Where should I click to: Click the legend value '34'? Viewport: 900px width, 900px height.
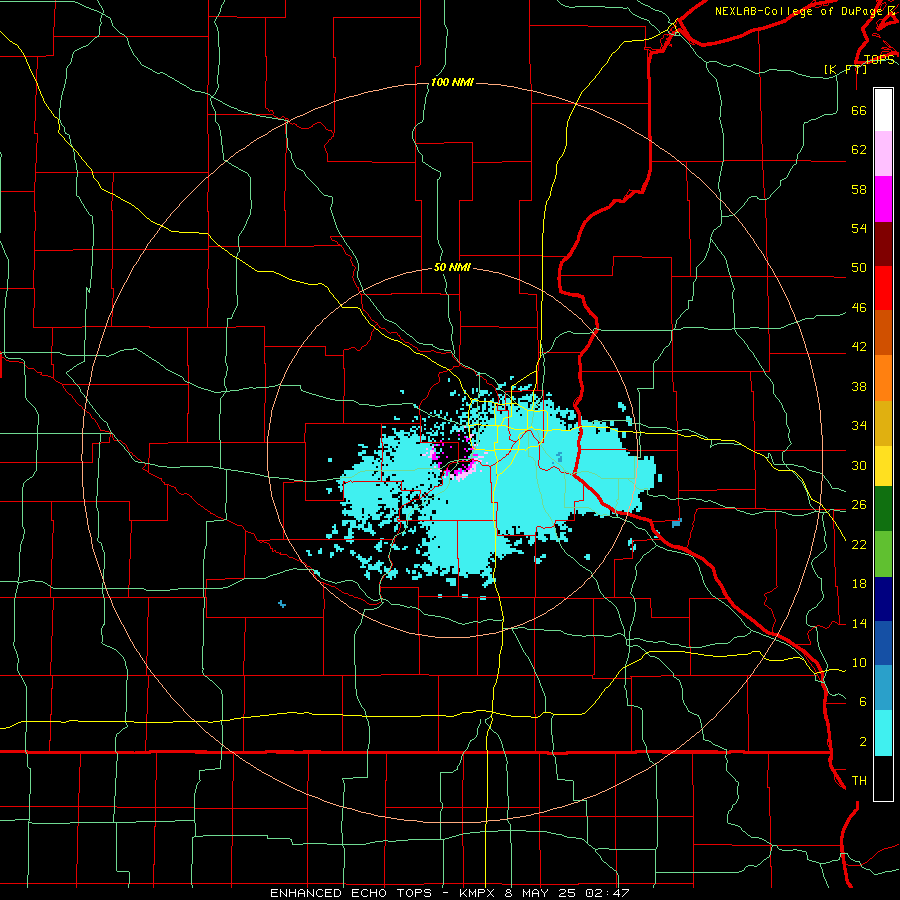859,425
